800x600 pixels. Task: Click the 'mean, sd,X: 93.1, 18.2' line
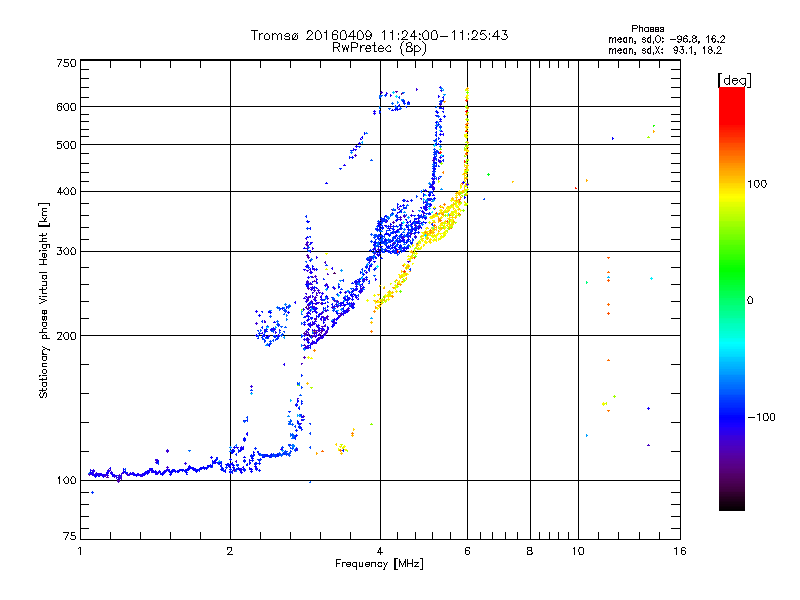[x=665, y=50]
